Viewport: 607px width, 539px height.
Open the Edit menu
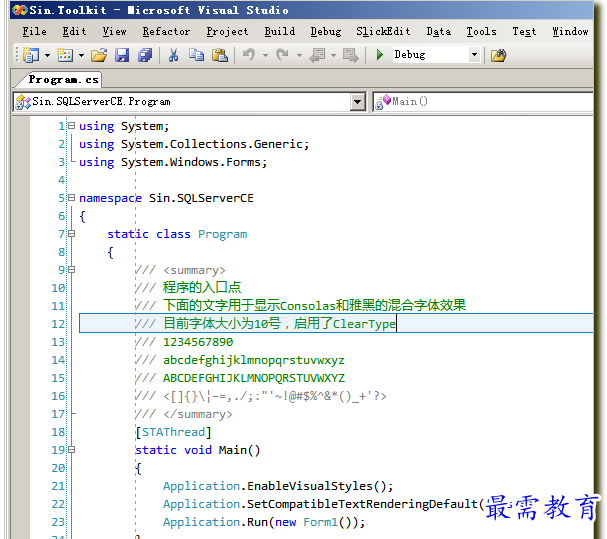tap(74, 31)
